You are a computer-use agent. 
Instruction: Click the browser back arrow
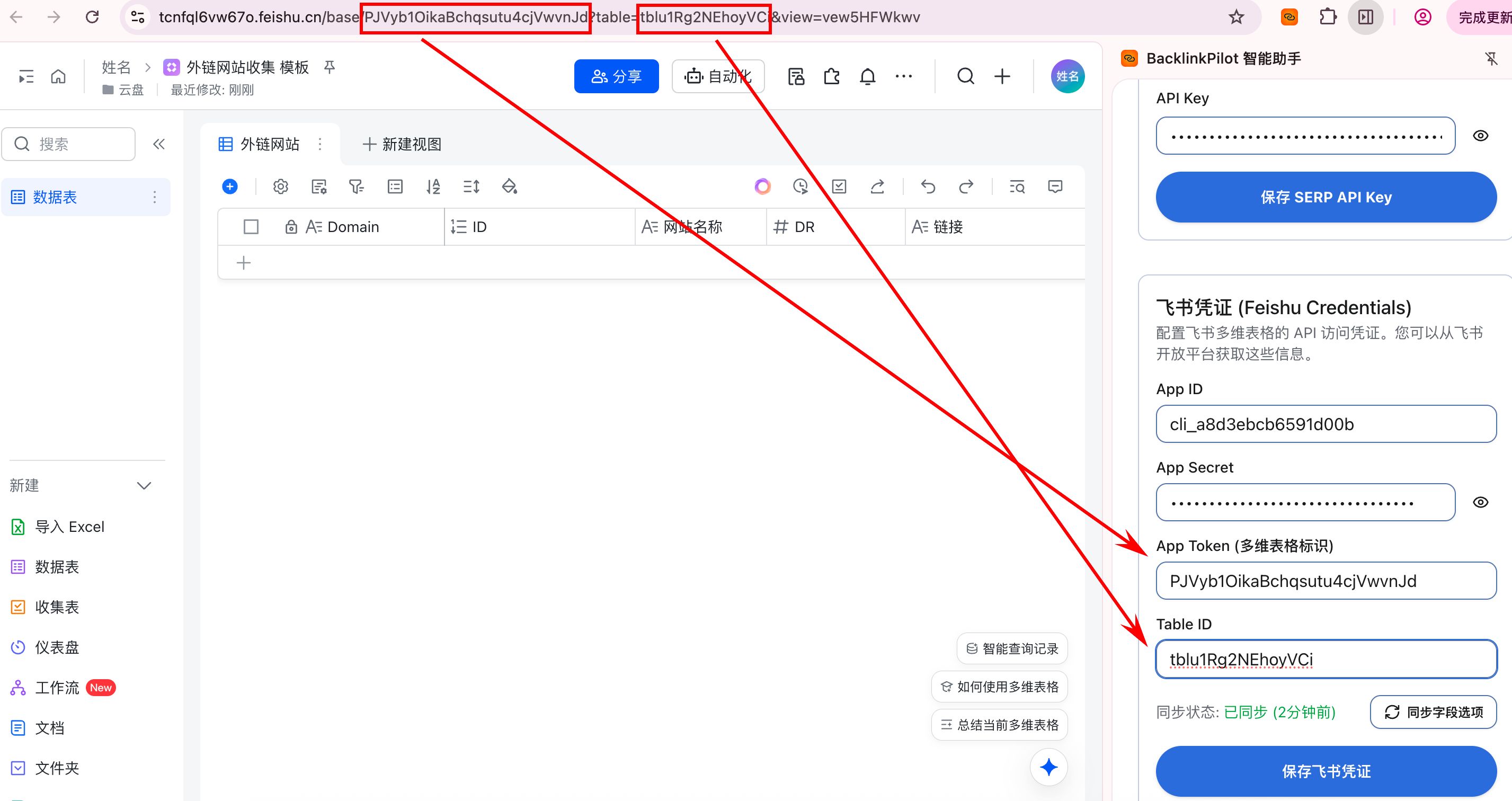pyautogui.click(x=16, y=17)
